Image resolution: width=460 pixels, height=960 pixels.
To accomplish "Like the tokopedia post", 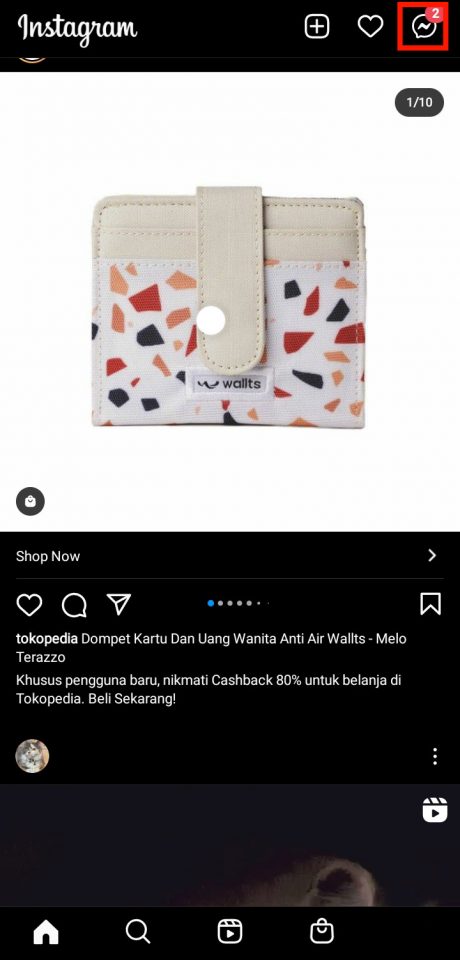I will coord(29,605).
